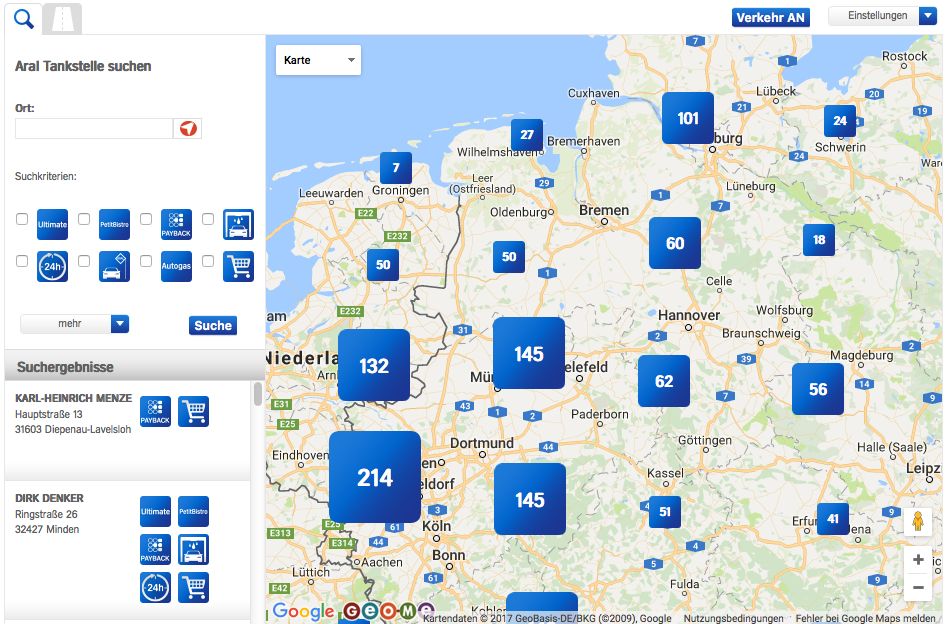
Task: Click the car wash filter icon
Action: pyautogui.click(x=239, y=225)
